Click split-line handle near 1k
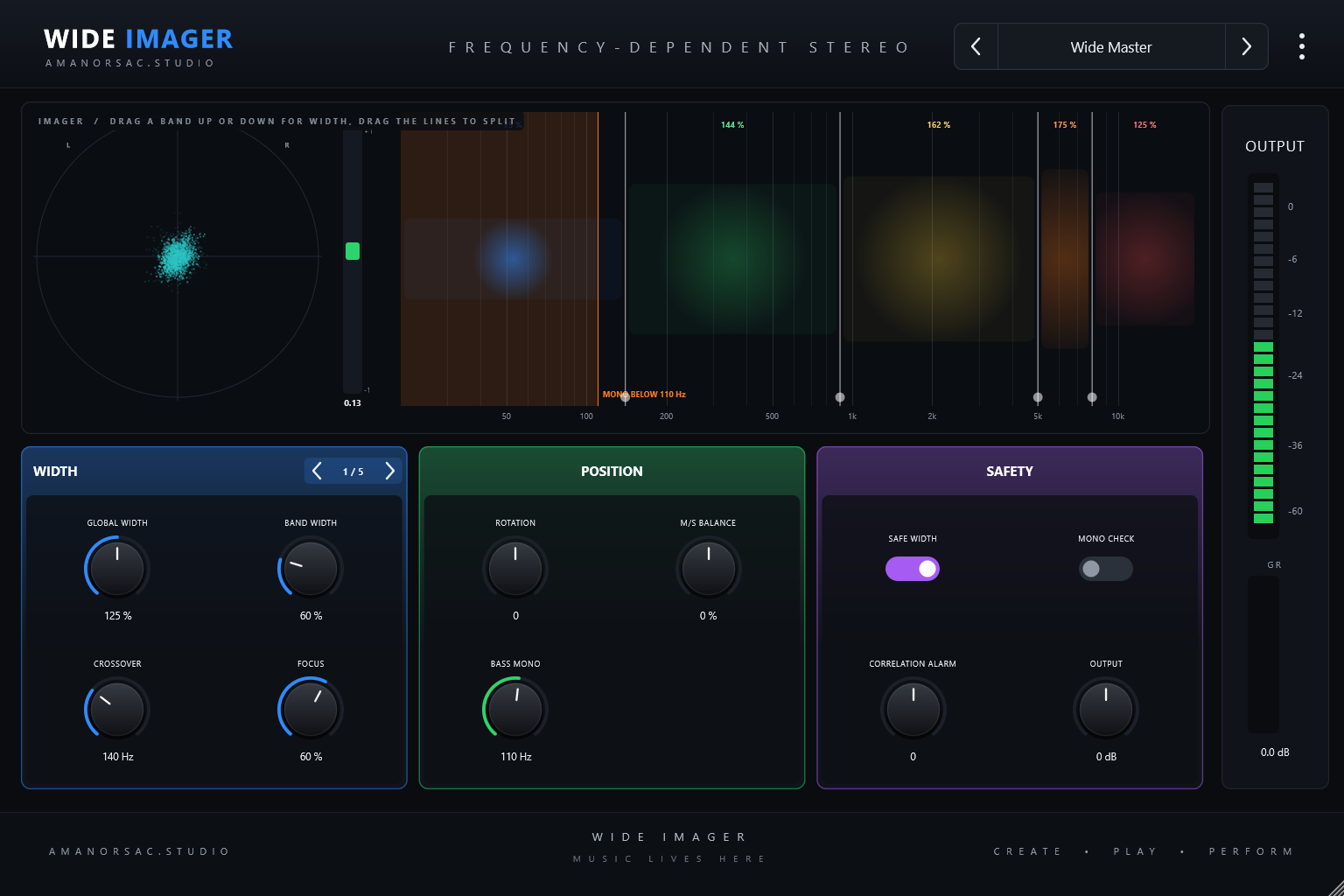Screen dimensions: 1344x896 pos(840,397)
